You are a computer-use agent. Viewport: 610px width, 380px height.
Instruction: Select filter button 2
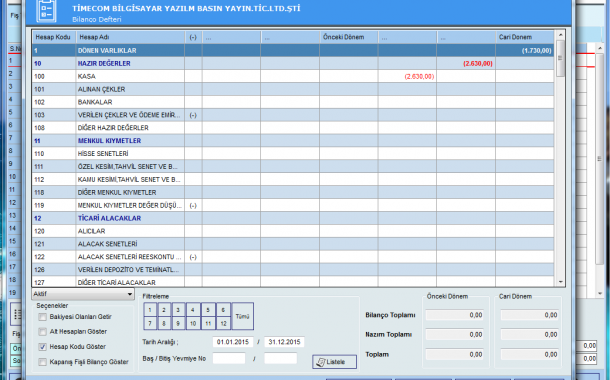164,310
